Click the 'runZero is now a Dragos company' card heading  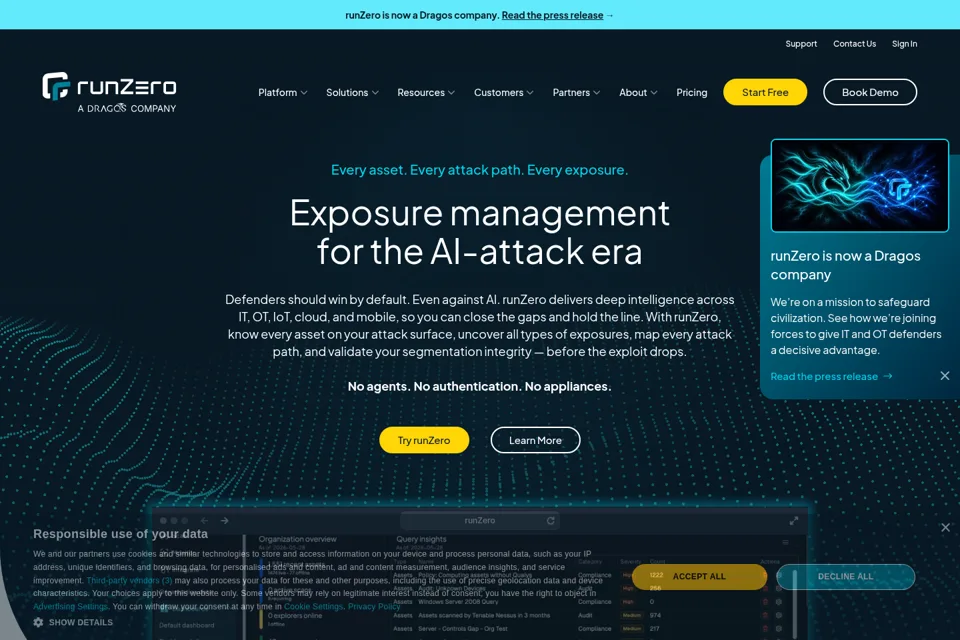pos(845,265)
